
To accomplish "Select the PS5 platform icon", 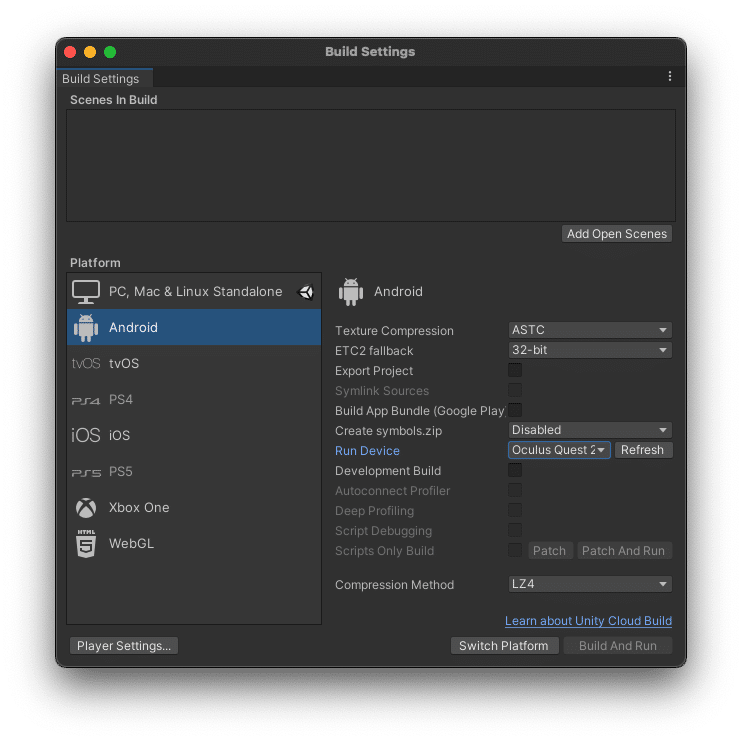I will (86, 472).
